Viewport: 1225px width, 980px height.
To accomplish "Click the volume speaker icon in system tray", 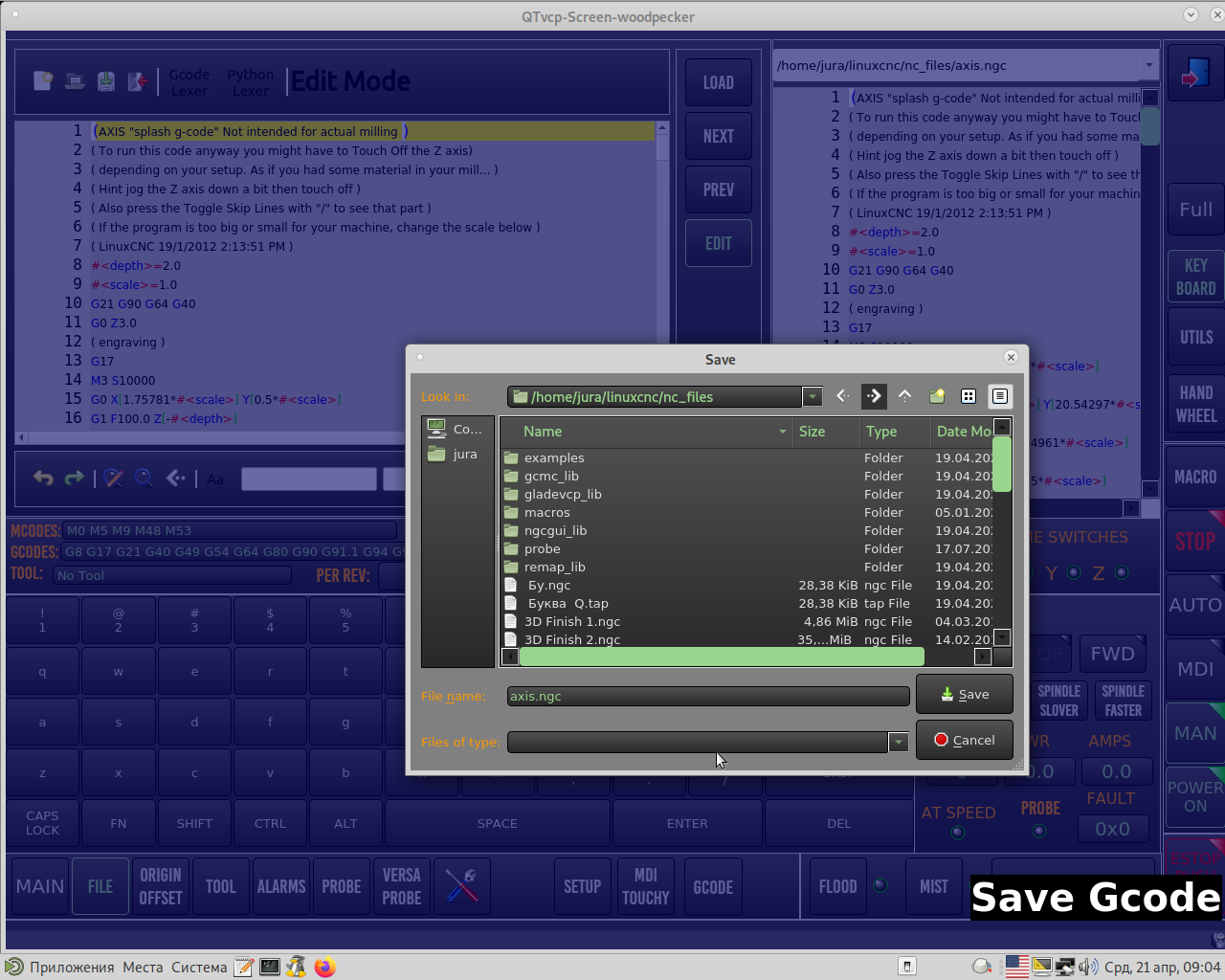I will click(x=1088, y=967).
